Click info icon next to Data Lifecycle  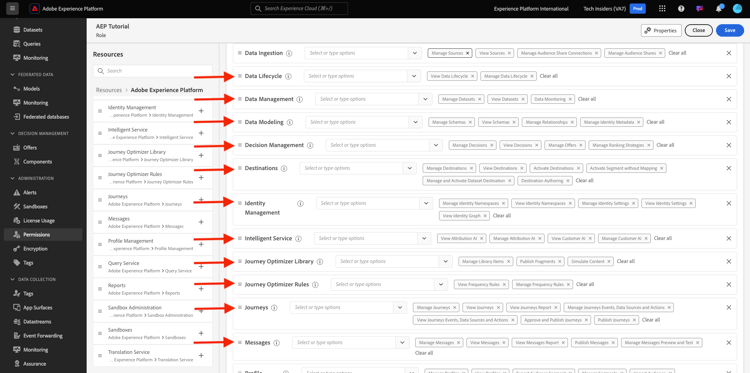[299, 76]
